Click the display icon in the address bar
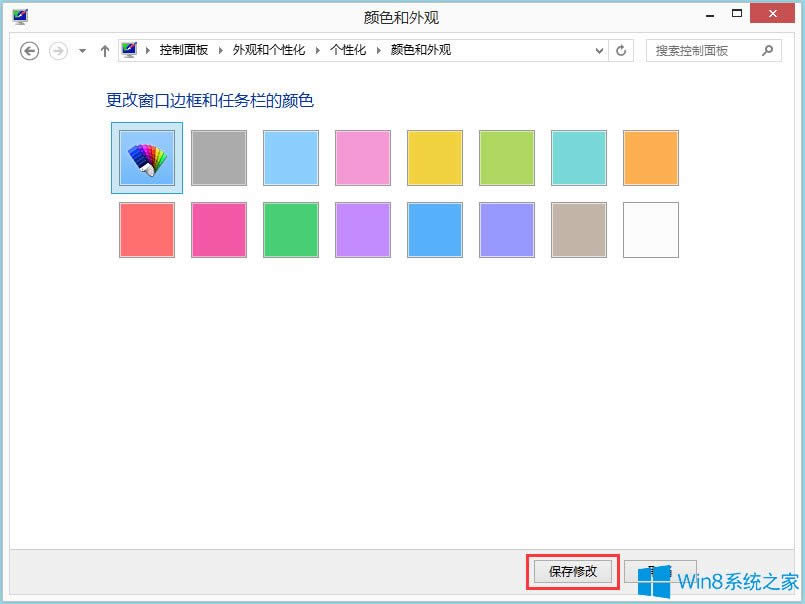805x604 pixels. tap(129, 49)
